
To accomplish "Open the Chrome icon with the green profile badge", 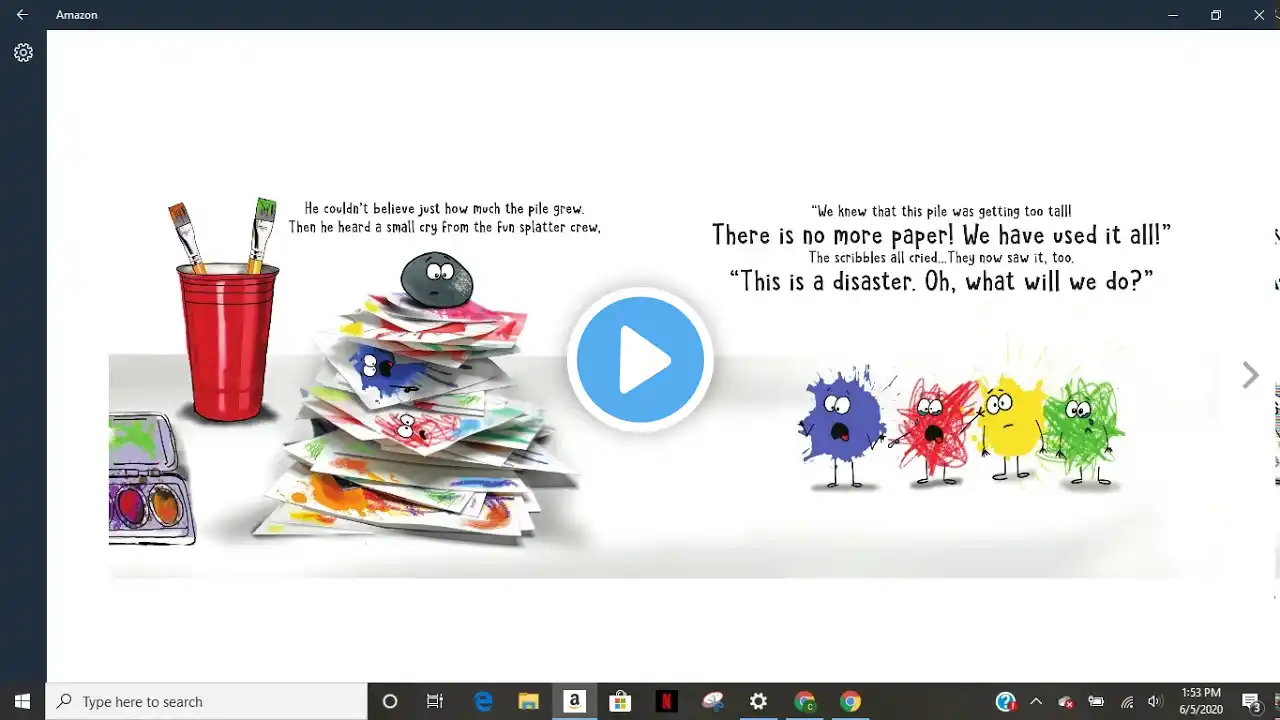I will (804, 701).
